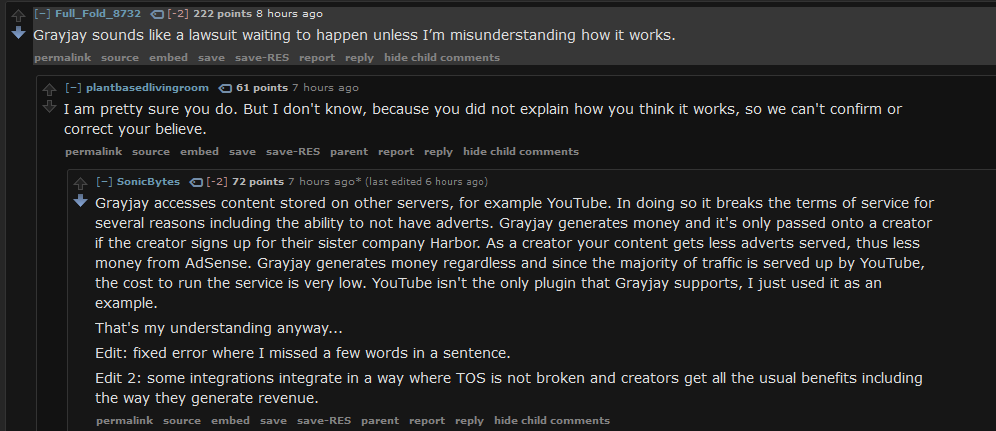Upvote SonicBytes' comment
996x431 pixels.
click(x=81, y=184)
